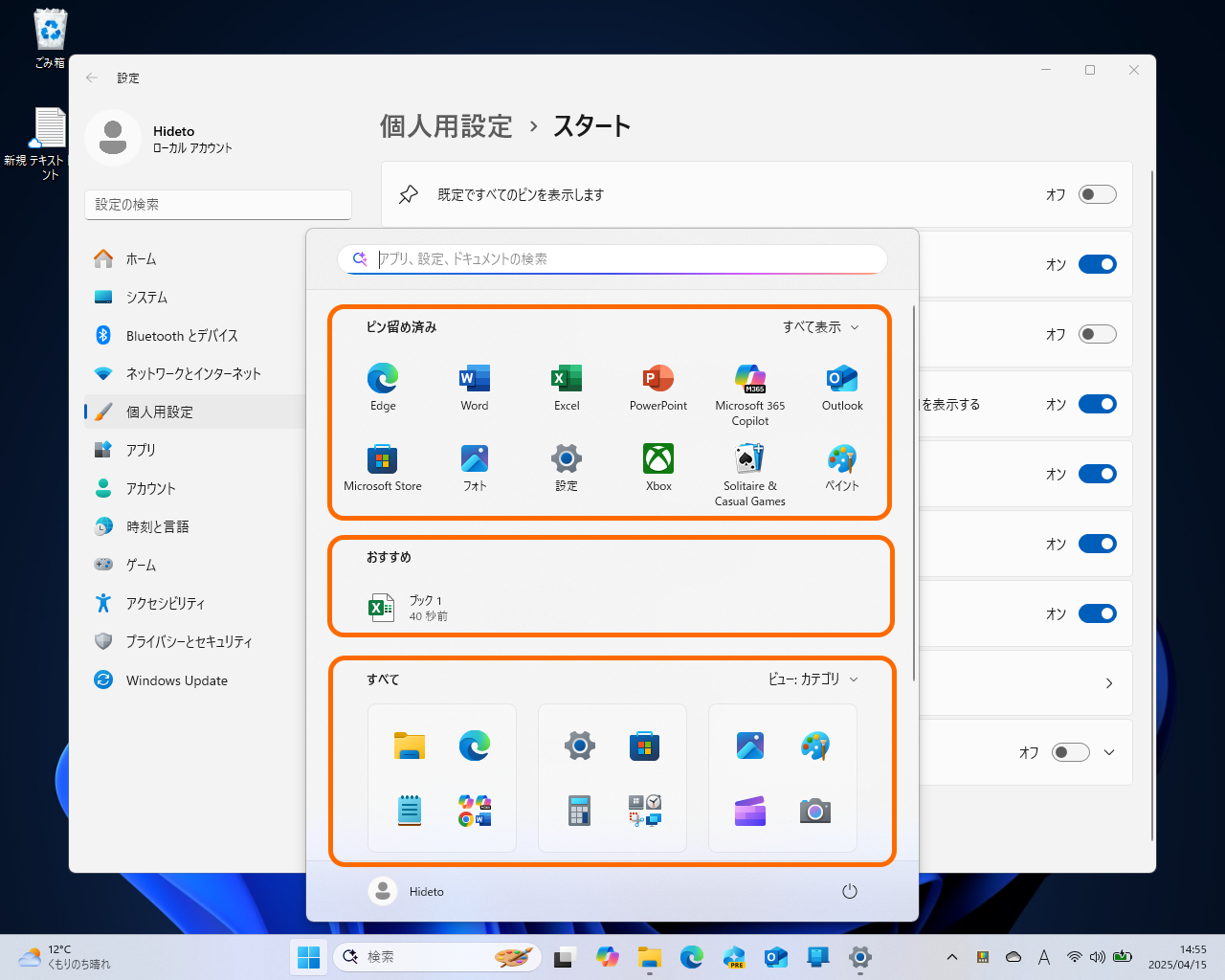Open ゲーム settings category

194,565
